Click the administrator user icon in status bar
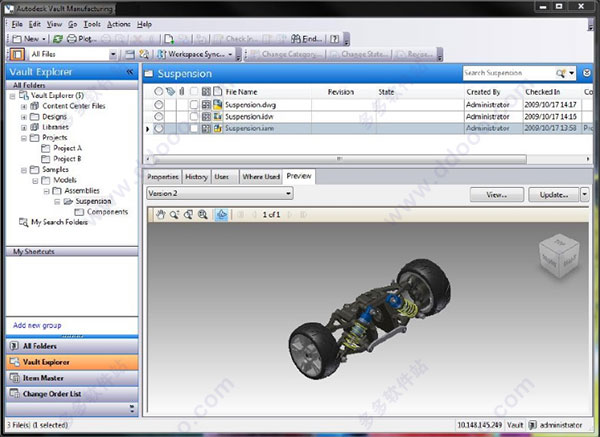 click(532, 425)
